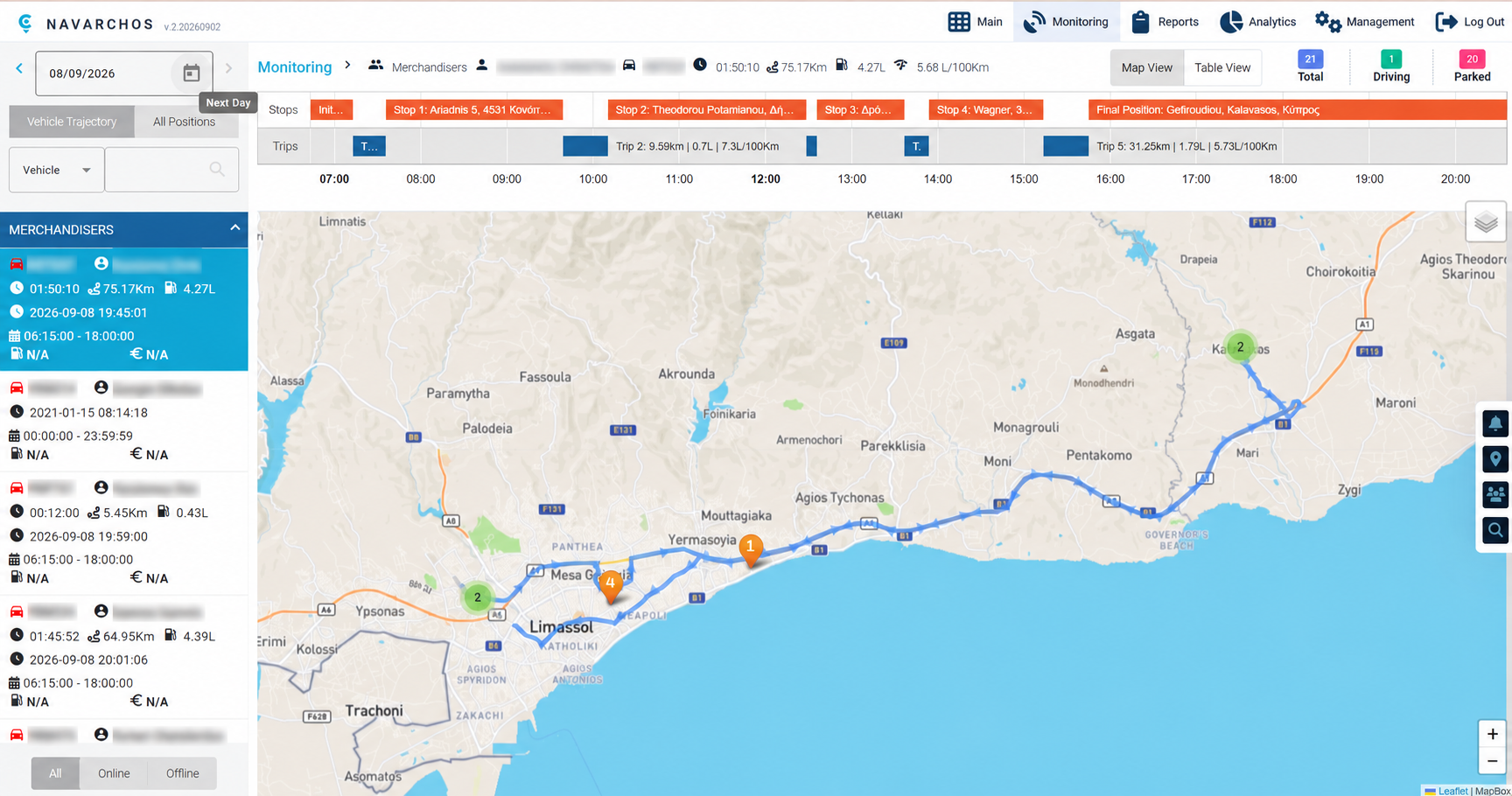Select the Init stop bar
This screenshot has width=1512, height=796.
pyautogui.click(x=332, y=110)
